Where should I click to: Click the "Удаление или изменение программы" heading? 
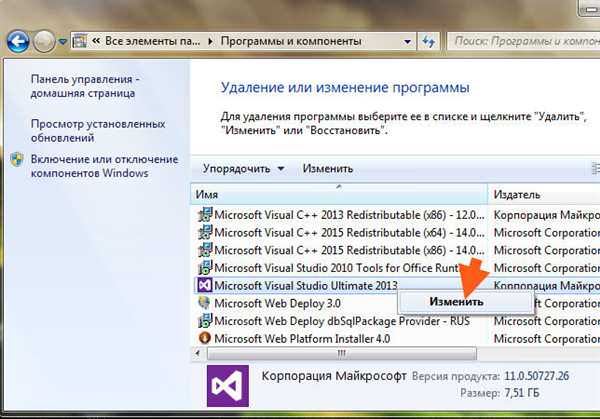click(345, 88)
